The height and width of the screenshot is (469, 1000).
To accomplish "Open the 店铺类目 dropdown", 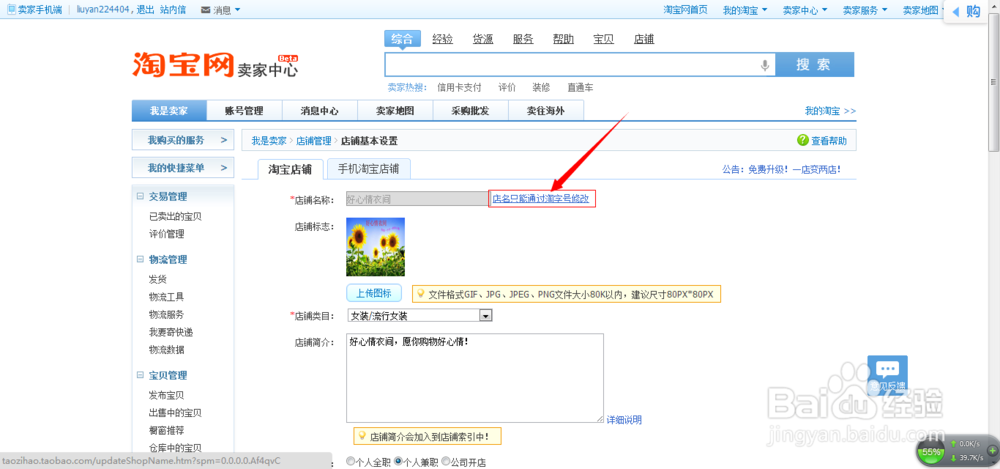I will 485,315.
